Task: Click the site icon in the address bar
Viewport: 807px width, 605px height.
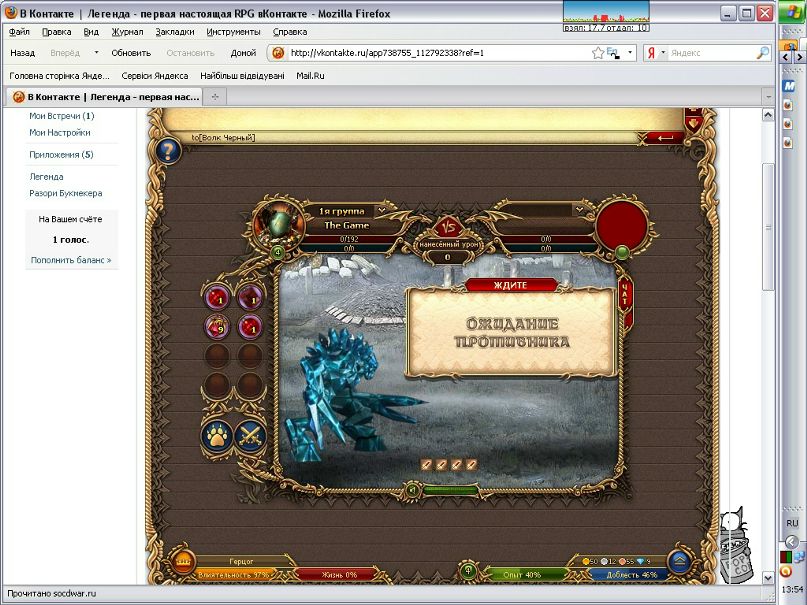Action: (x=278, y=52)
